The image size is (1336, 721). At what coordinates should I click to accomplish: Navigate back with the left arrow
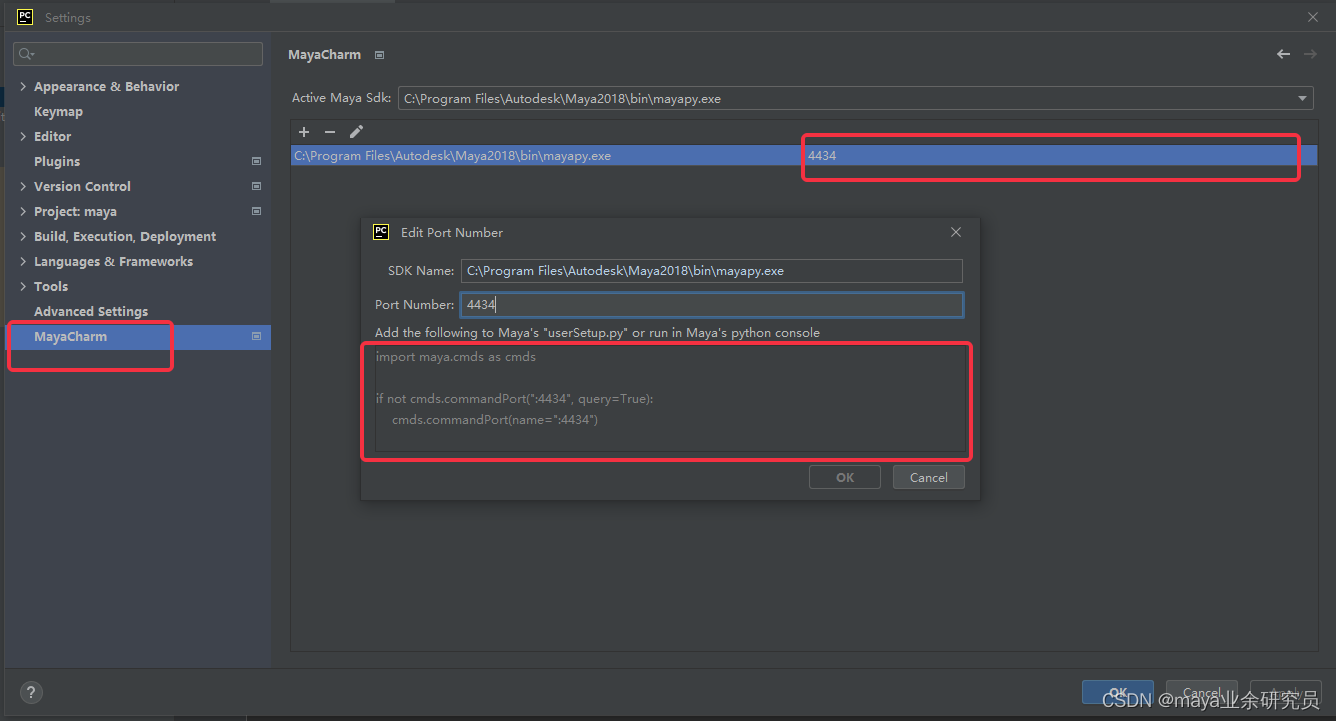1283,54
